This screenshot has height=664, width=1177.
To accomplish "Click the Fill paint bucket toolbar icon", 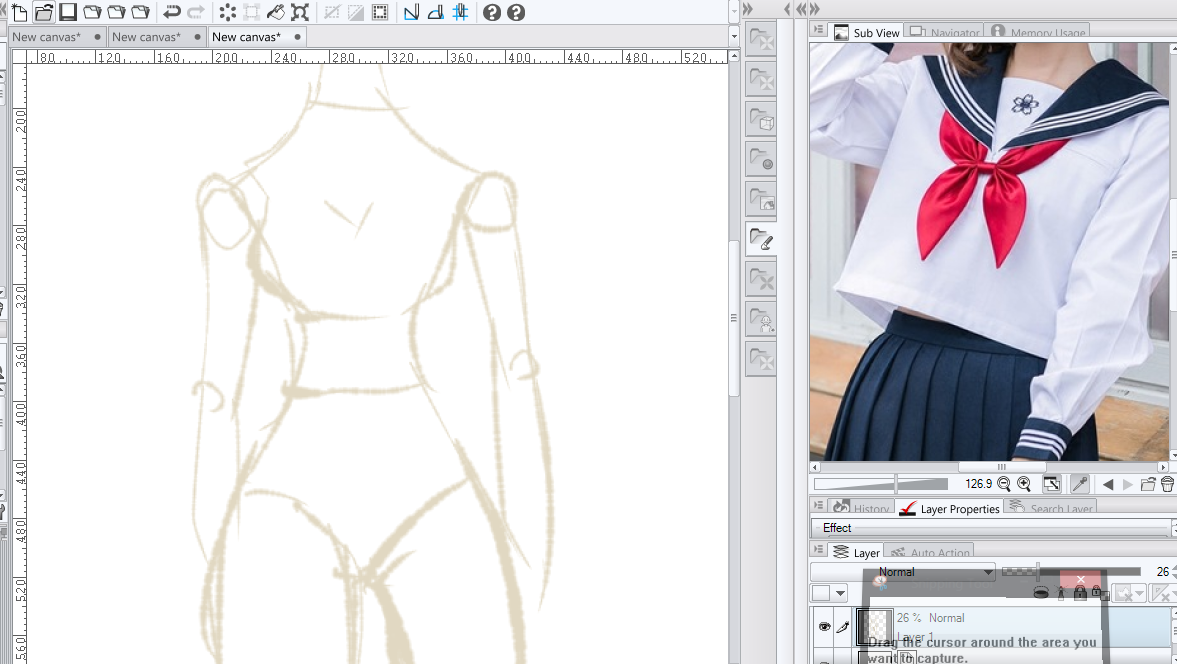I will click(x=275, y=12).
